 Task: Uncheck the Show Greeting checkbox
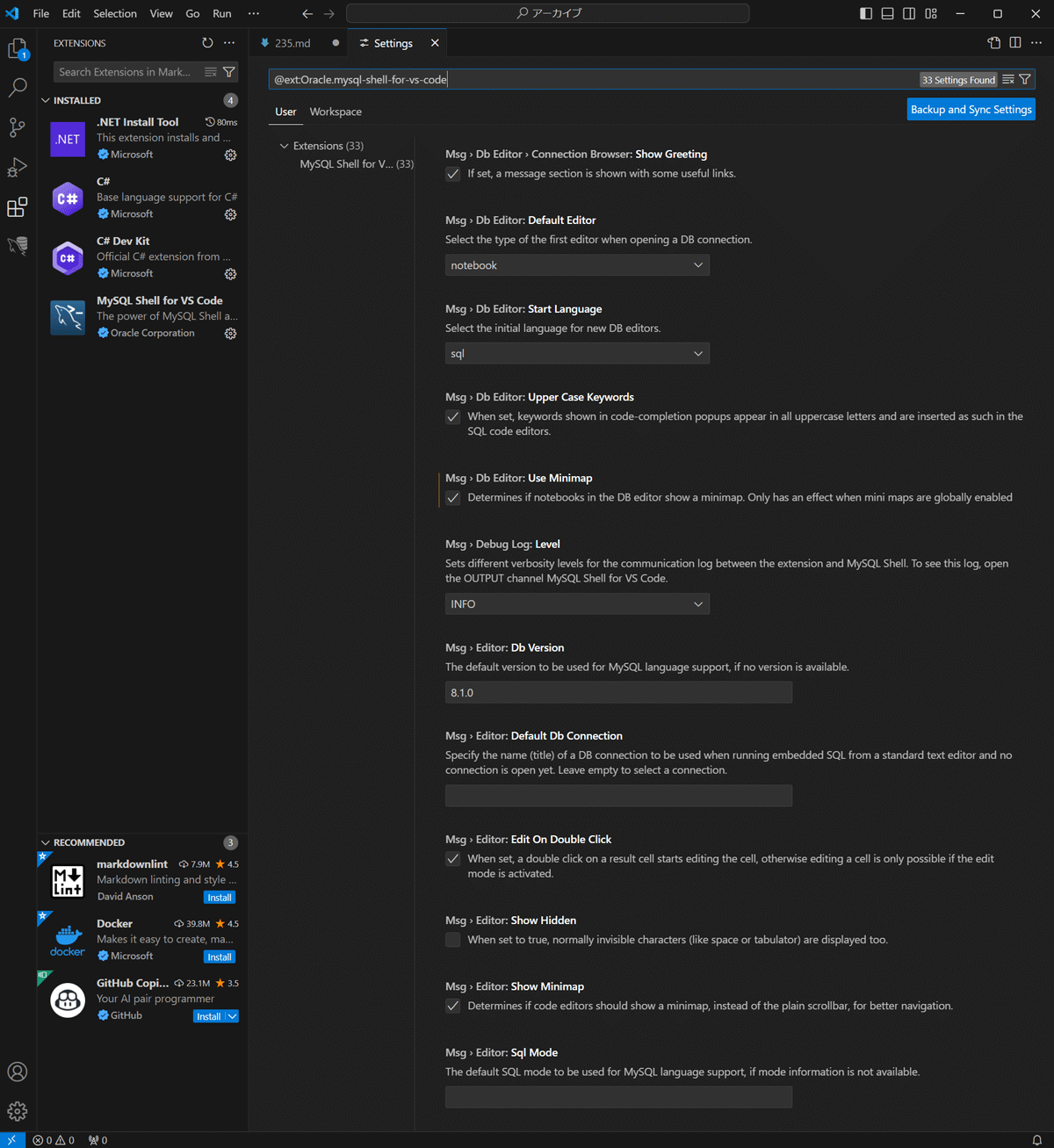tap(453, 174)
